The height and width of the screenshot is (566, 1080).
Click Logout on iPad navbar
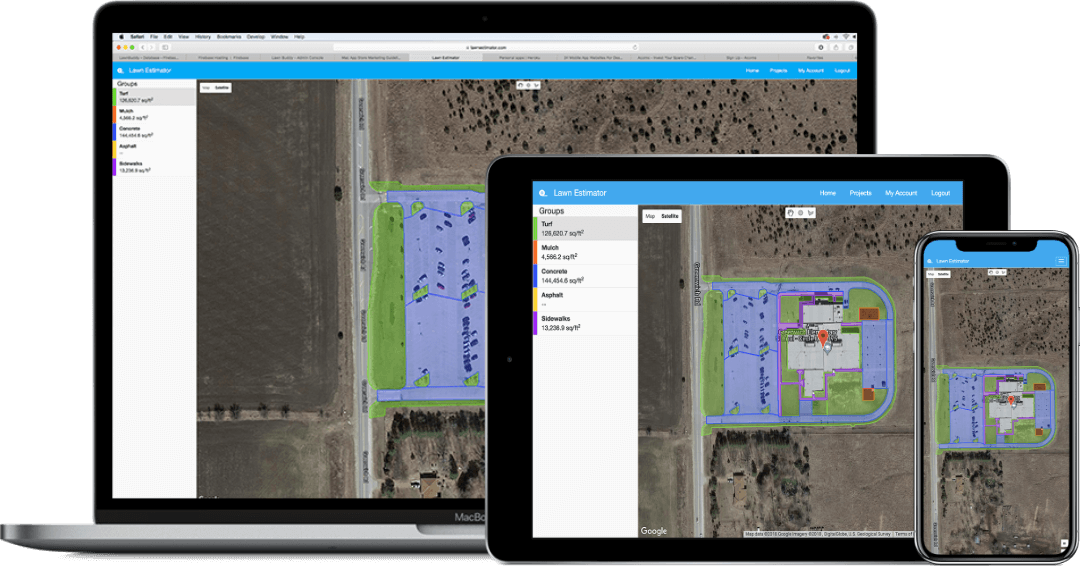coord(940,193)
